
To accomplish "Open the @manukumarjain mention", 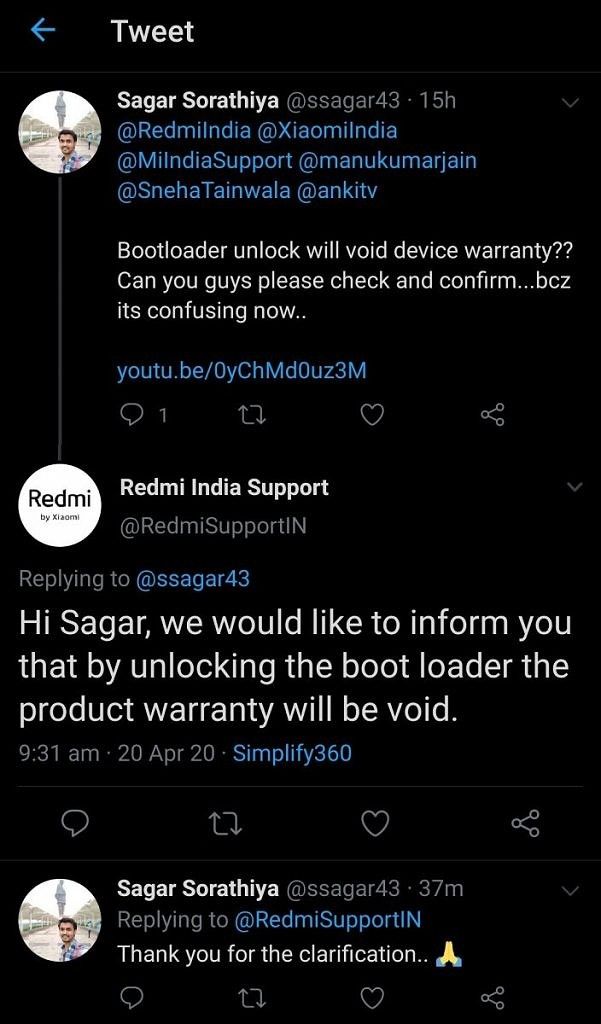I will tap(396, 160).
